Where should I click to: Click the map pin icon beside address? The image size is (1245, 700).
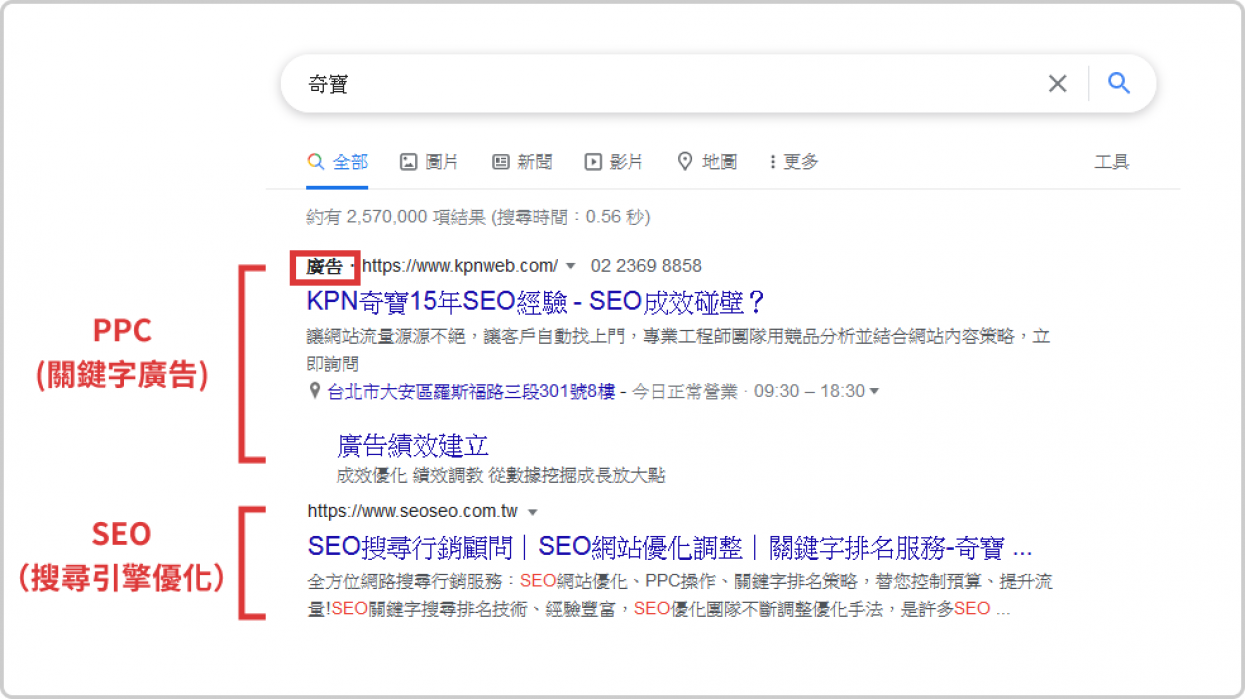[315, 391]
